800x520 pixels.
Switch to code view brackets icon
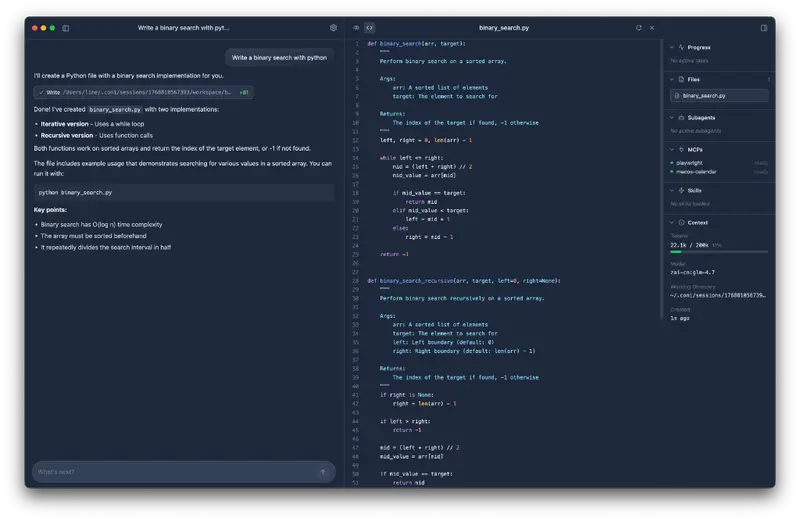[369, 28]
